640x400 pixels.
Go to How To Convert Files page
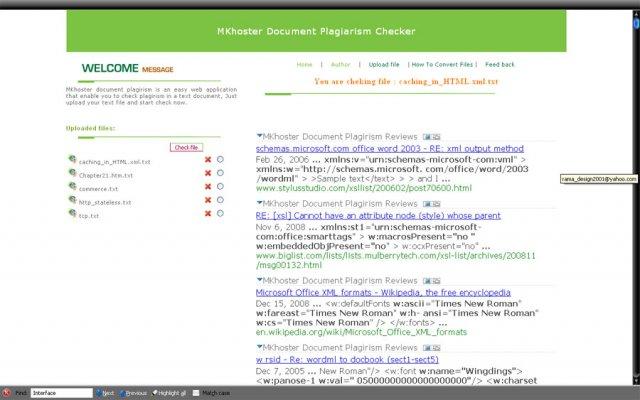tap(443, 64)
